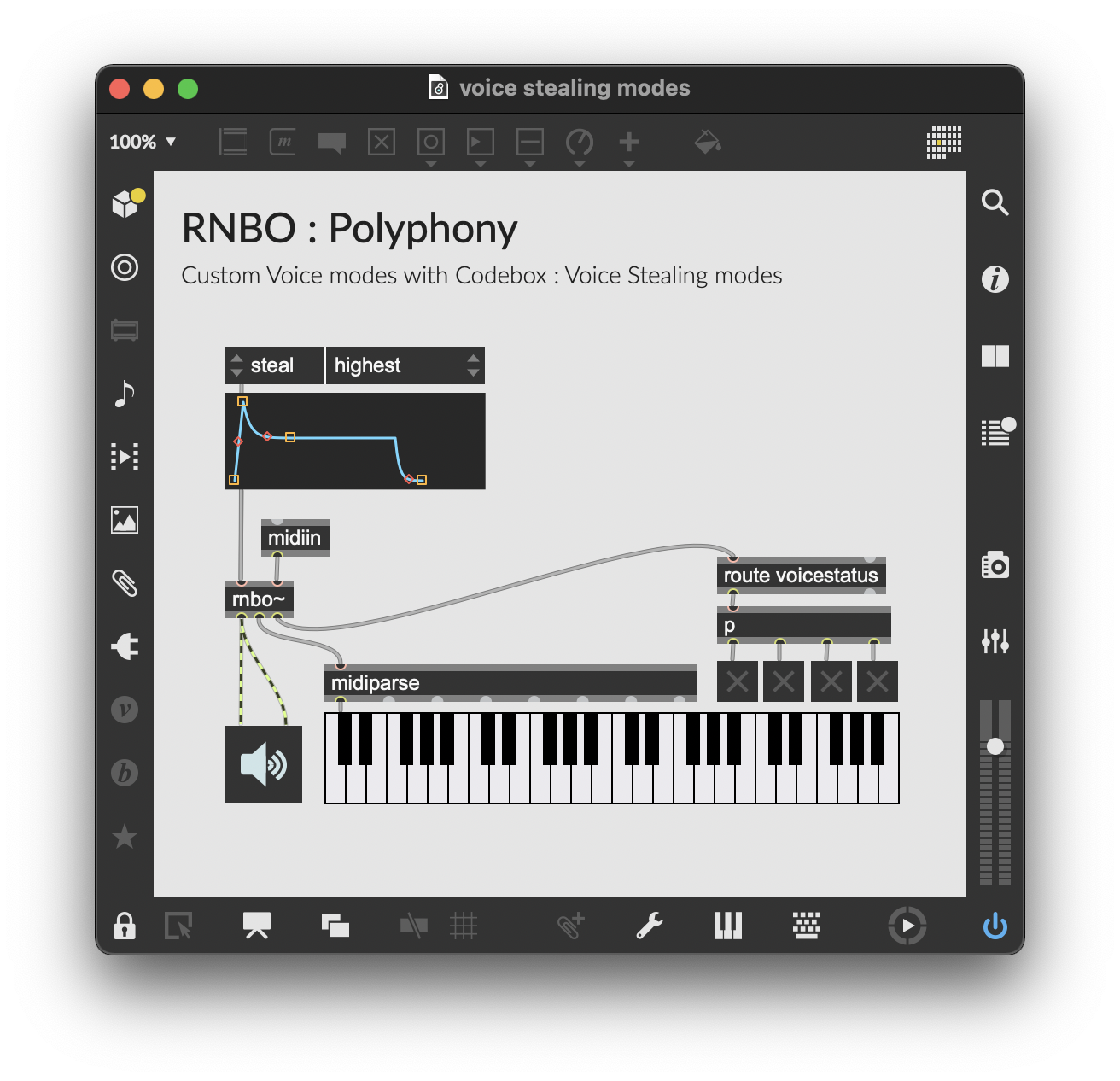The height and width of the screenshot is (1081, 1120).
Task: Toggle the speaker audio output object
Action: [x=264, y=764]
